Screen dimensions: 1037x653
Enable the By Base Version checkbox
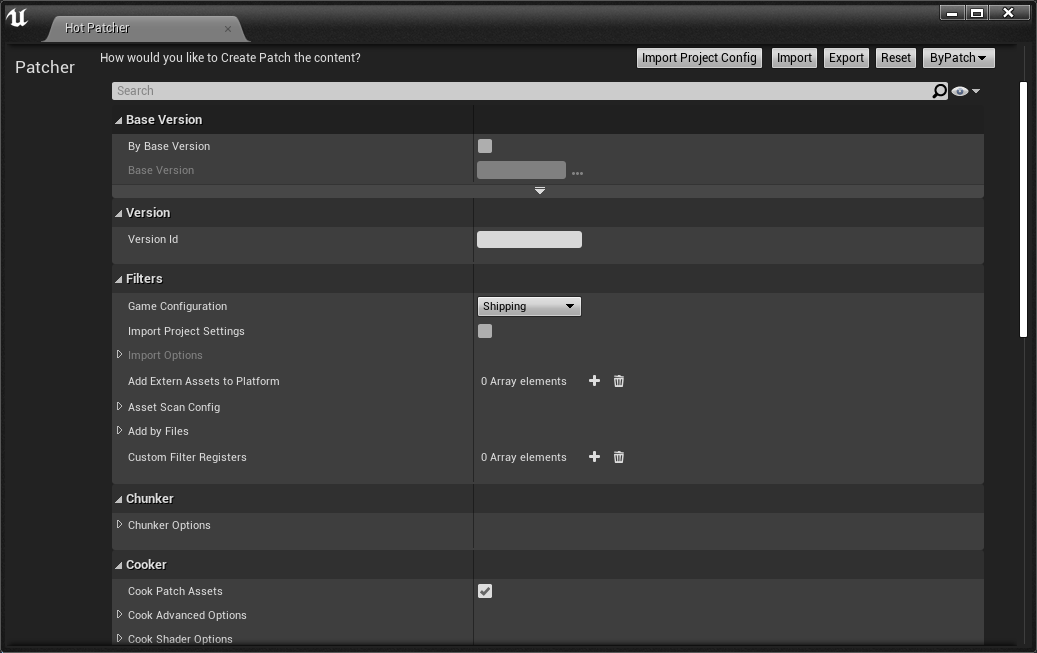pyautogui.click(x=485, y=146)
